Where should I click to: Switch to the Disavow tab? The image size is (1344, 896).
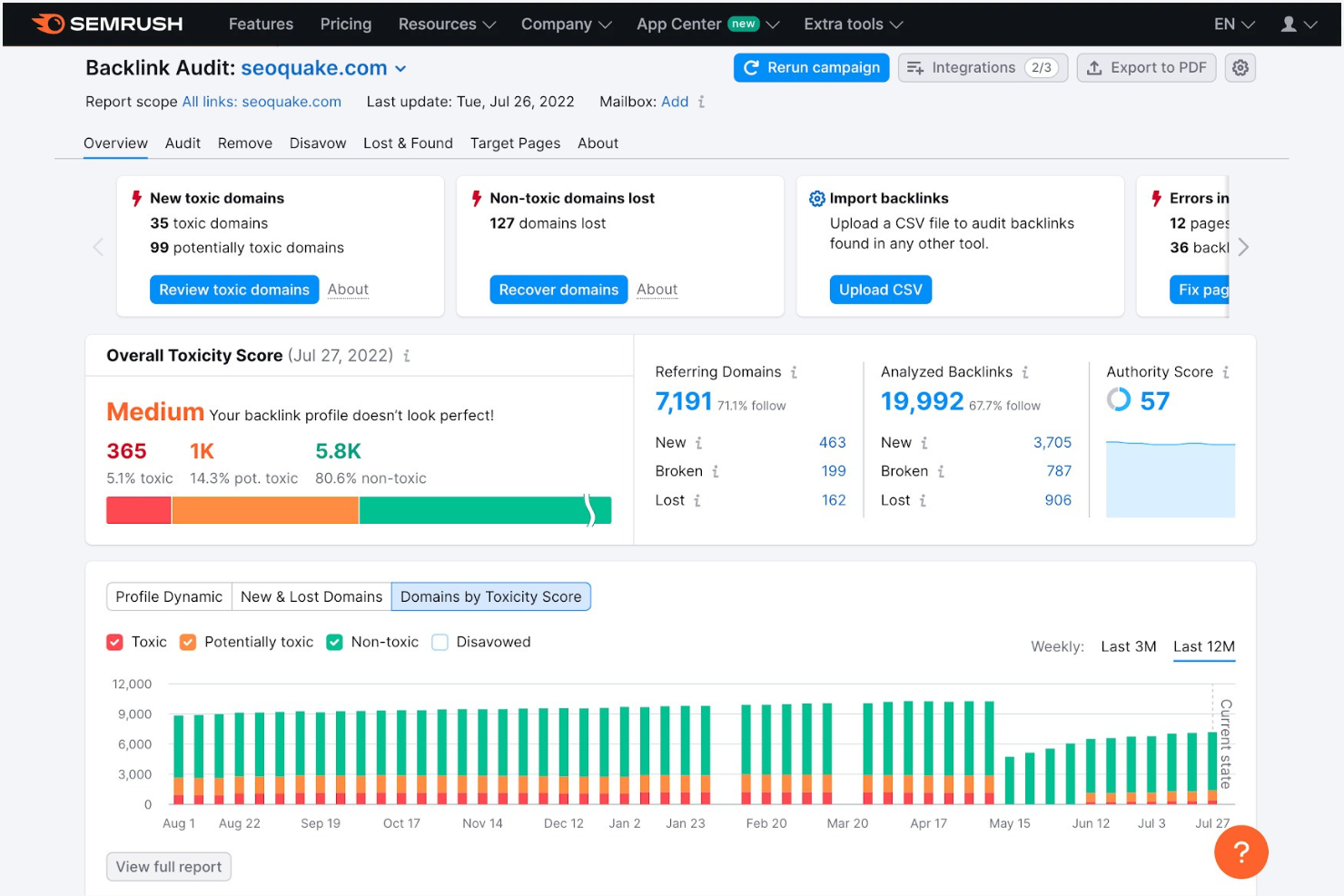(318, 143)
